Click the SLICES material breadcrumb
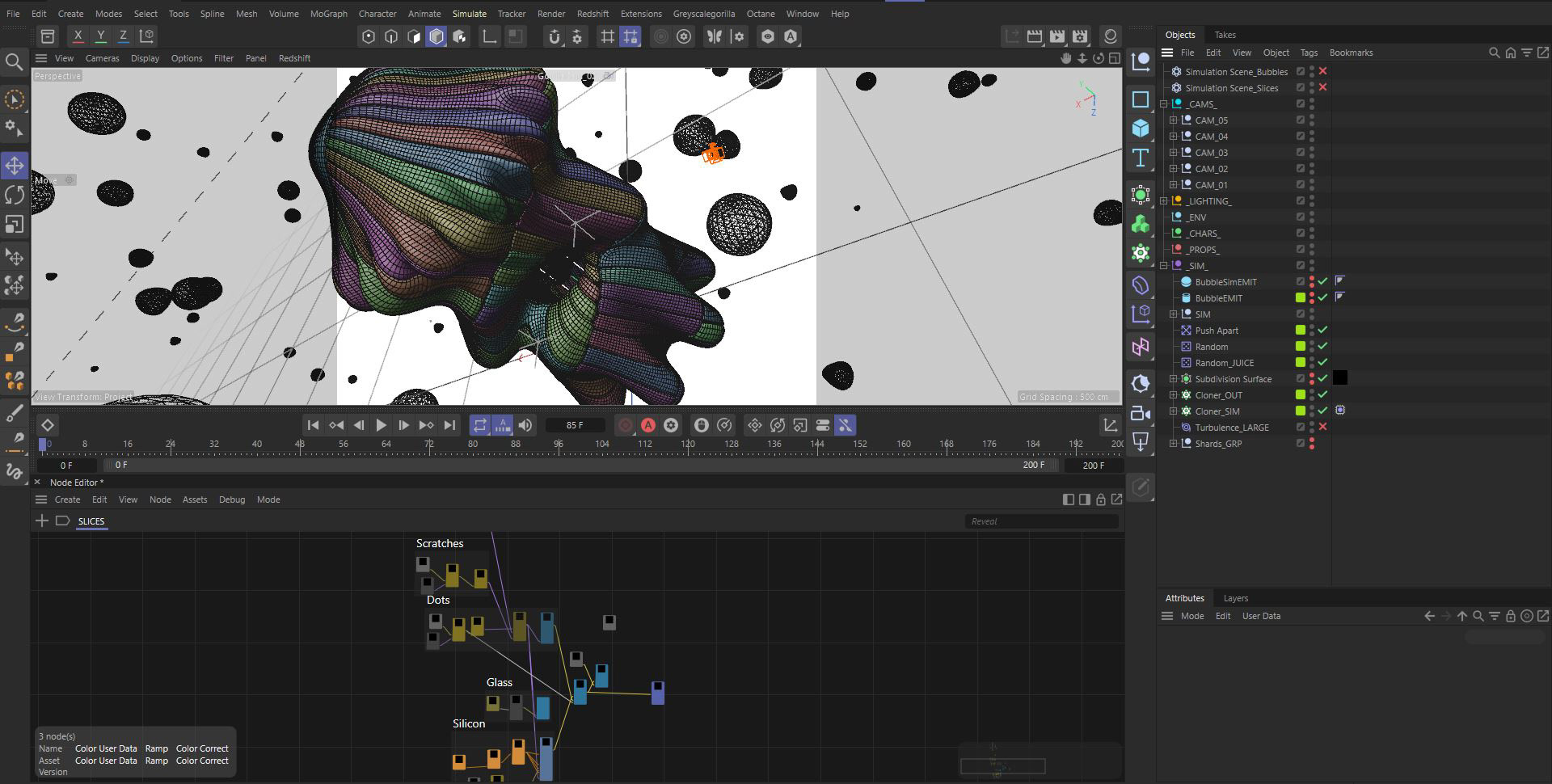 [x=91, y=521]
